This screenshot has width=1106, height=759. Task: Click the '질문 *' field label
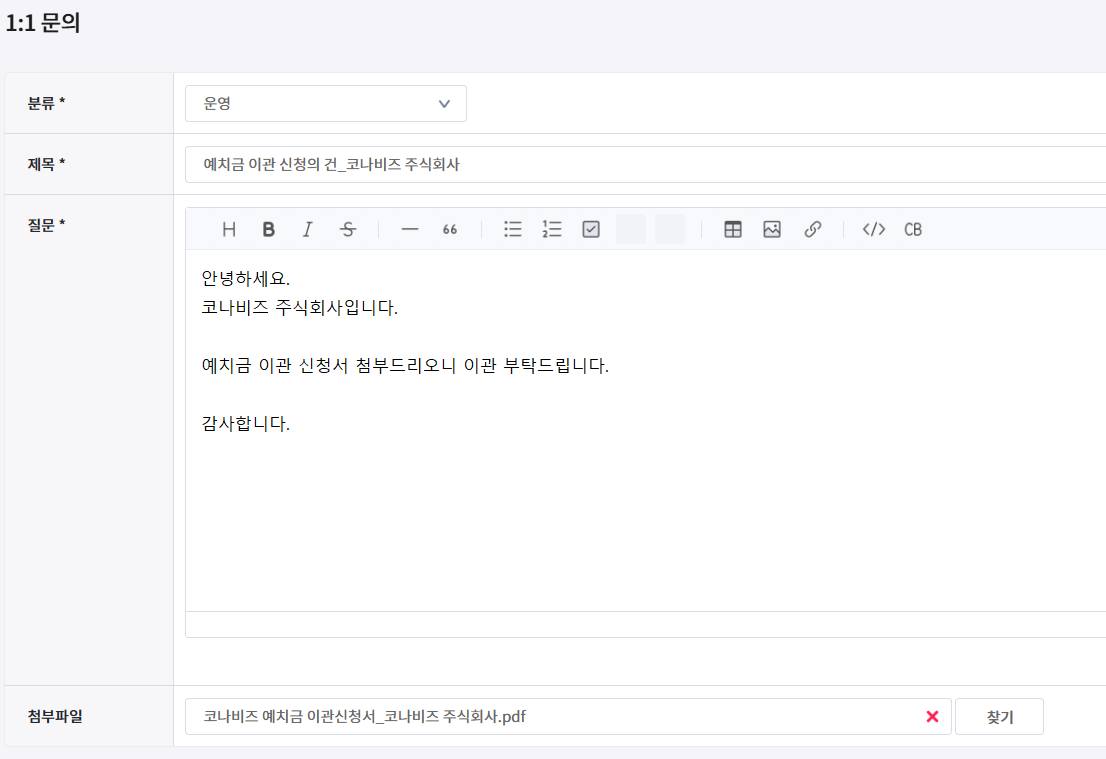coord(47,225)
